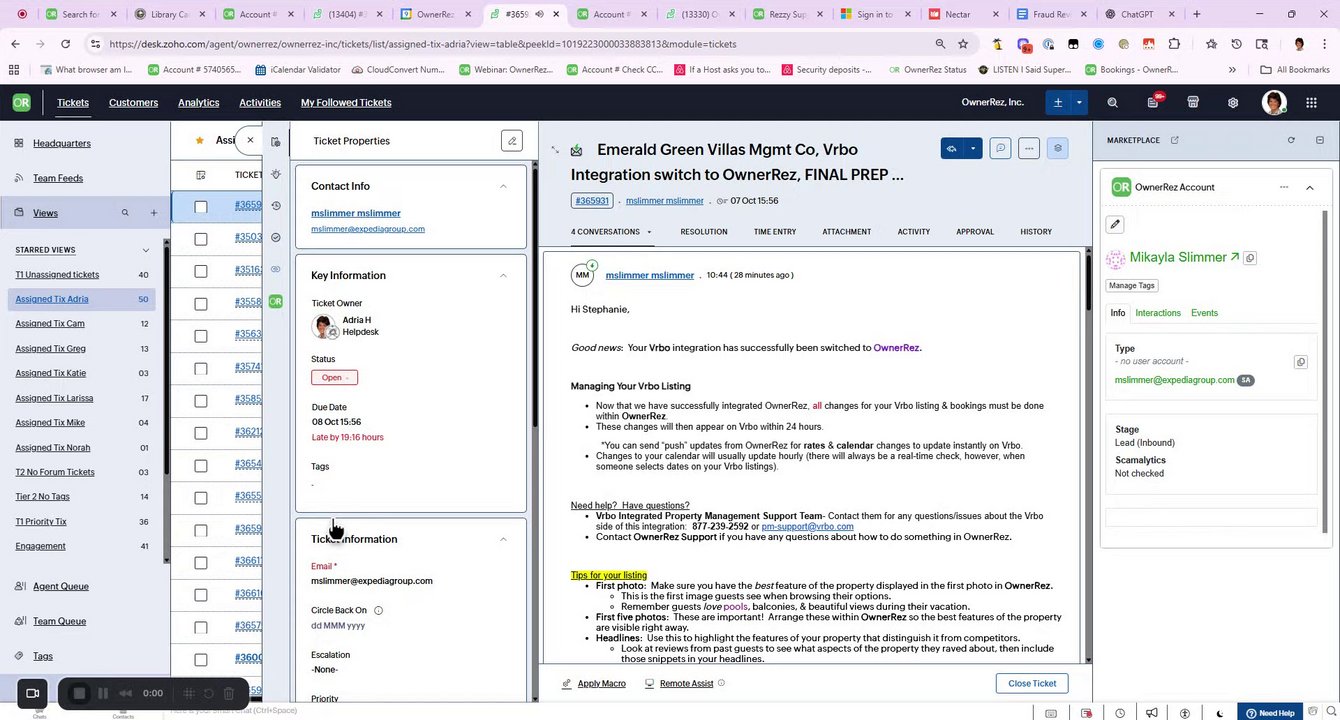1340x720 pixels.
Task: Open the history clock sidebar icon
Action: (276, 206)
